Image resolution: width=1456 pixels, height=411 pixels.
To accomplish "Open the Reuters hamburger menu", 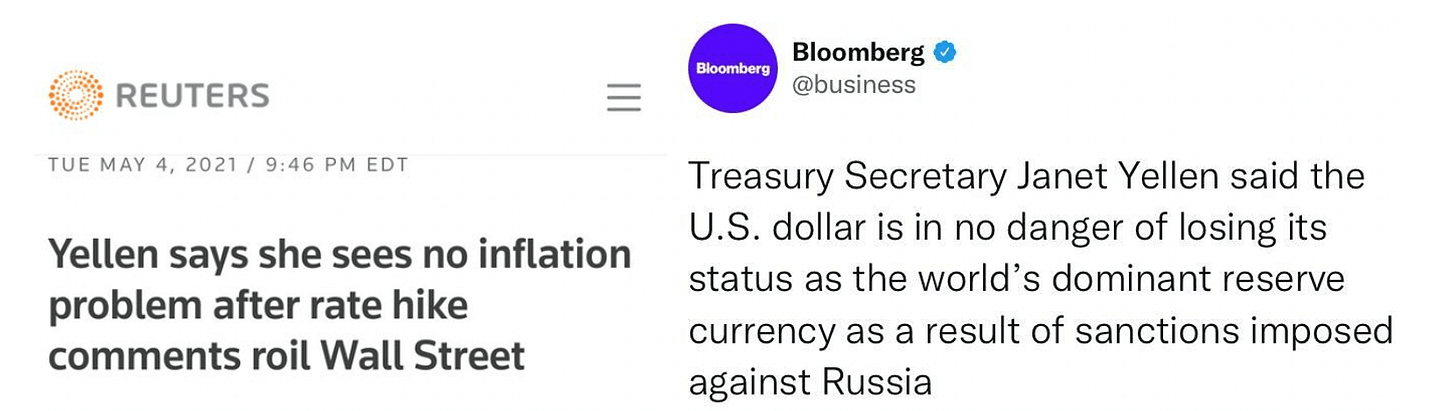I will tap(624, 98).
